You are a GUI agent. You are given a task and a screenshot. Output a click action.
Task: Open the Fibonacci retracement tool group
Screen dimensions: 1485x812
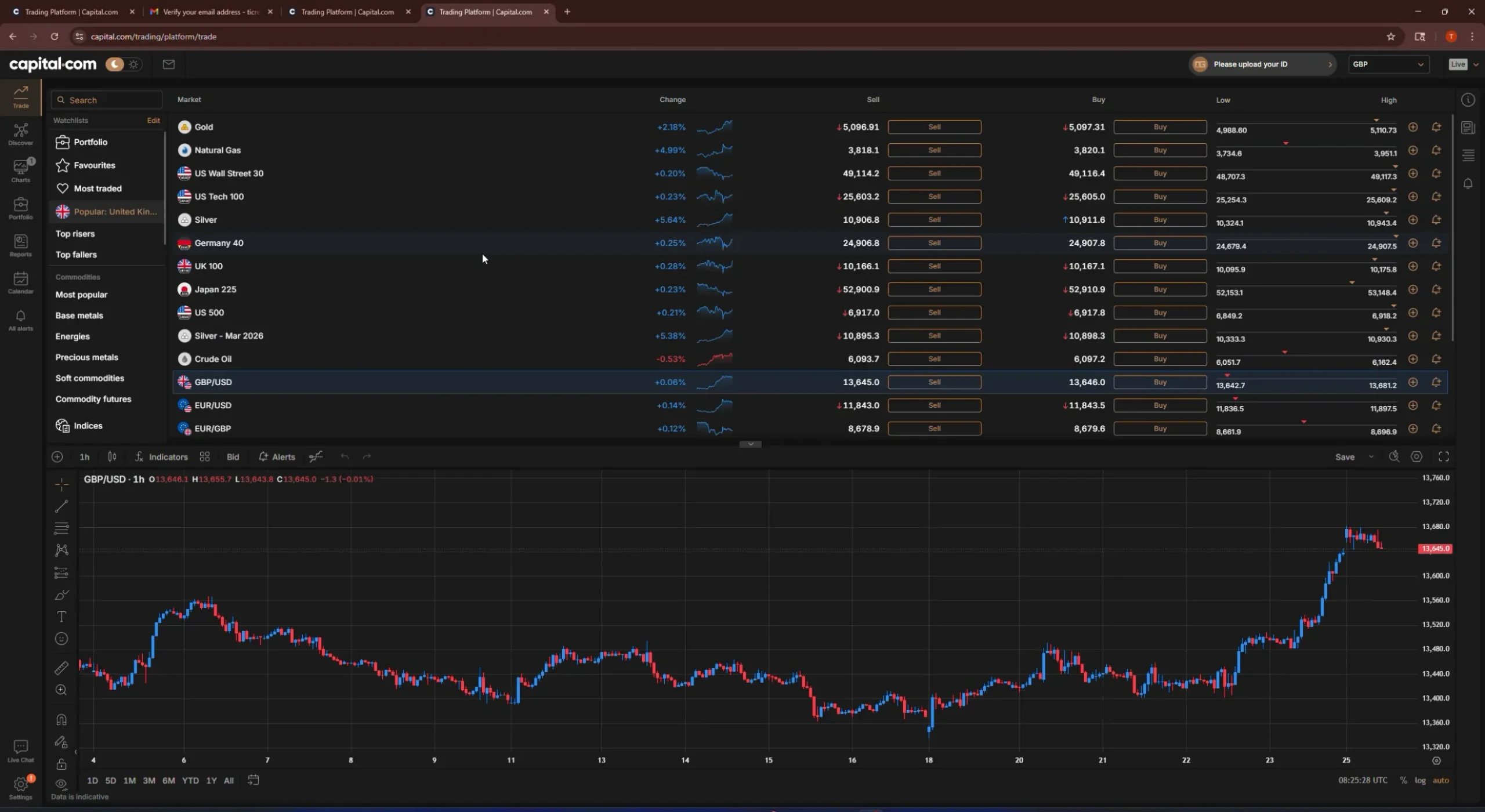coord(61,528)
